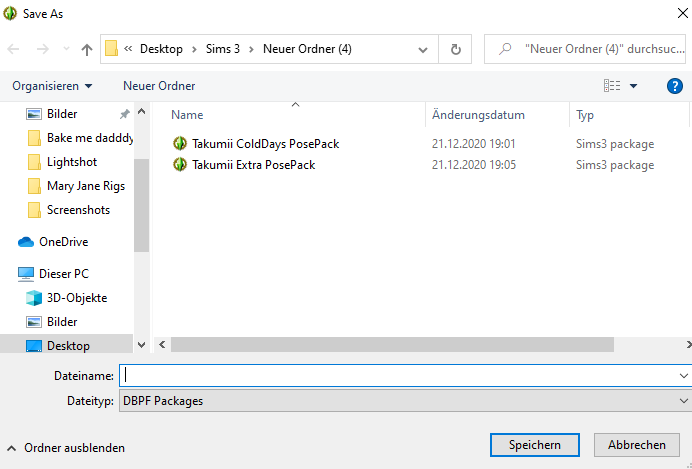Screen dimensions: 692x469
Task: Select Takumii Extra PosePack file
Action: click(253, 165)
